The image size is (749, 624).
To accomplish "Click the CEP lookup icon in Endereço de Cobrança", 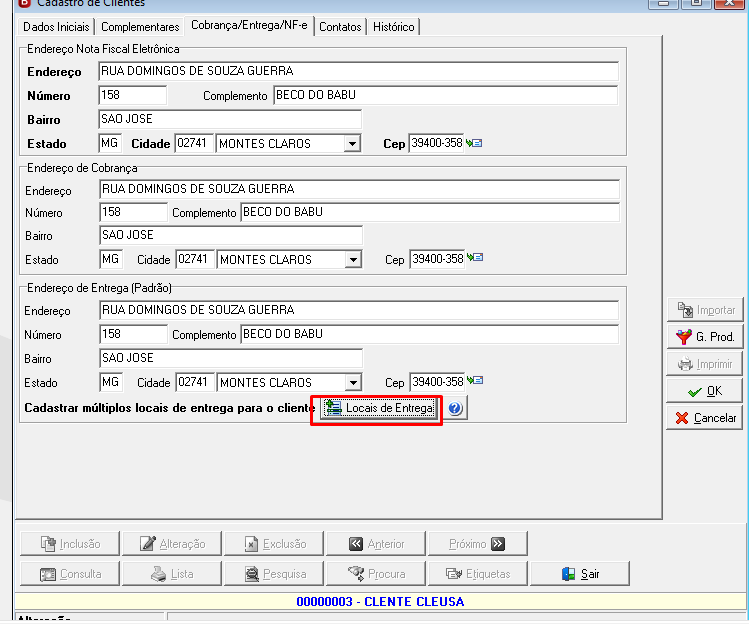I will point(475,258).
